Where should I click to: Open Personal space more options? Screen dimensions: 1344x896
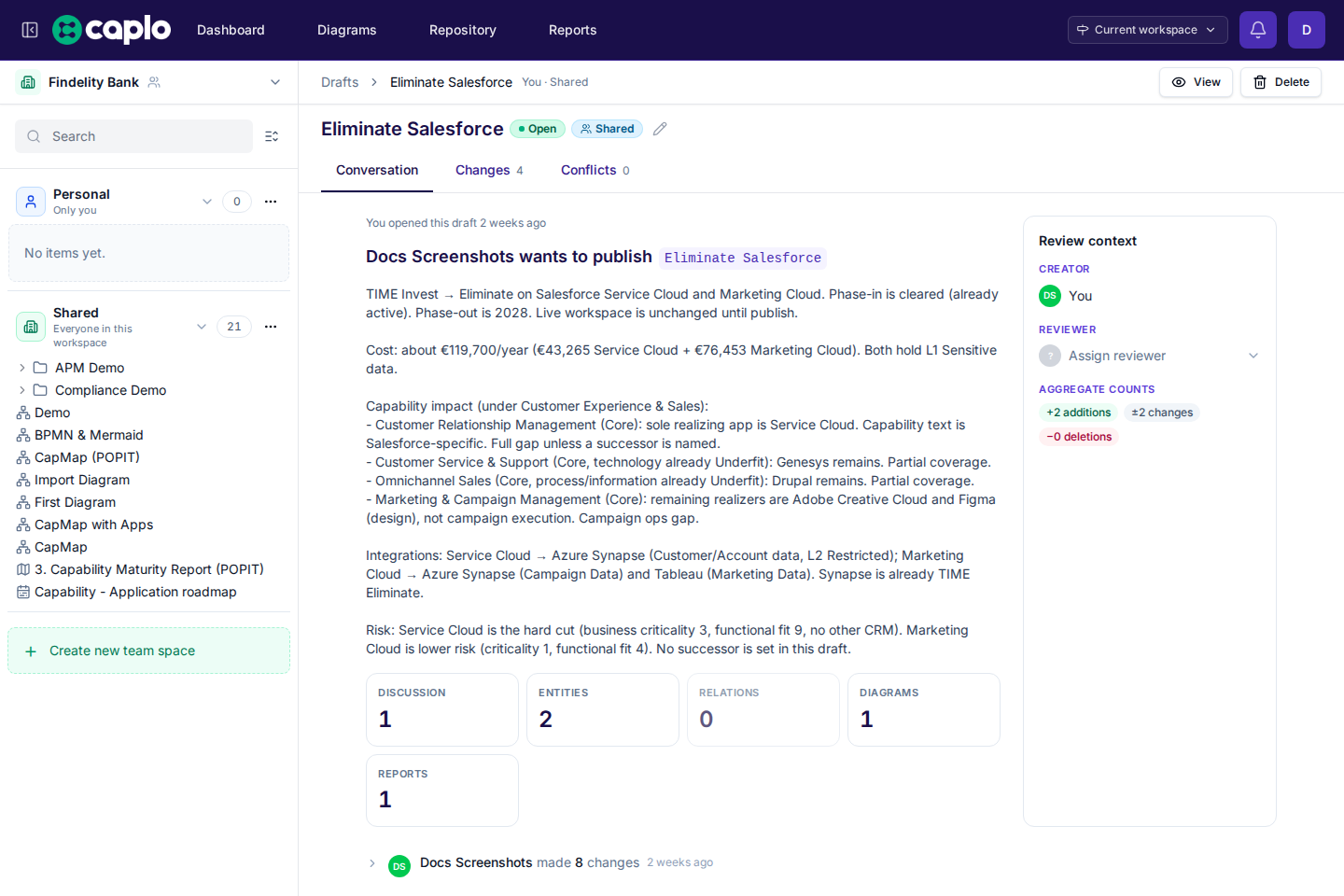pyautogui.click(x=271, y=202)
